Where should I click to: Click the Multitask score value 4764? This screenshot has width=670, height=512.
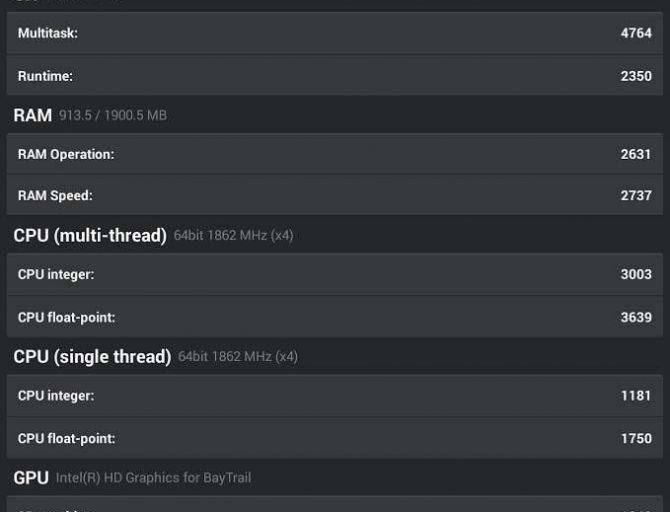[636, 33]
